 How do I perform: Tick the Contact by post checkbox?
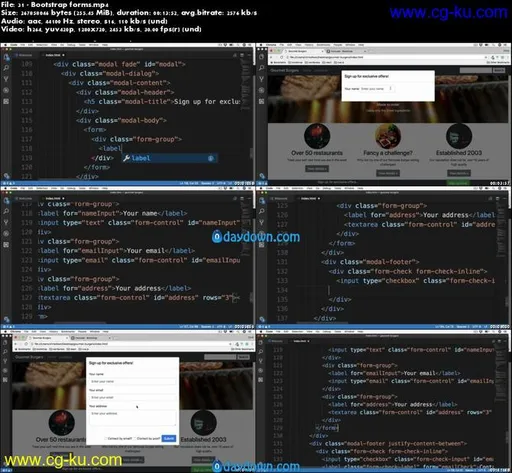135,438
